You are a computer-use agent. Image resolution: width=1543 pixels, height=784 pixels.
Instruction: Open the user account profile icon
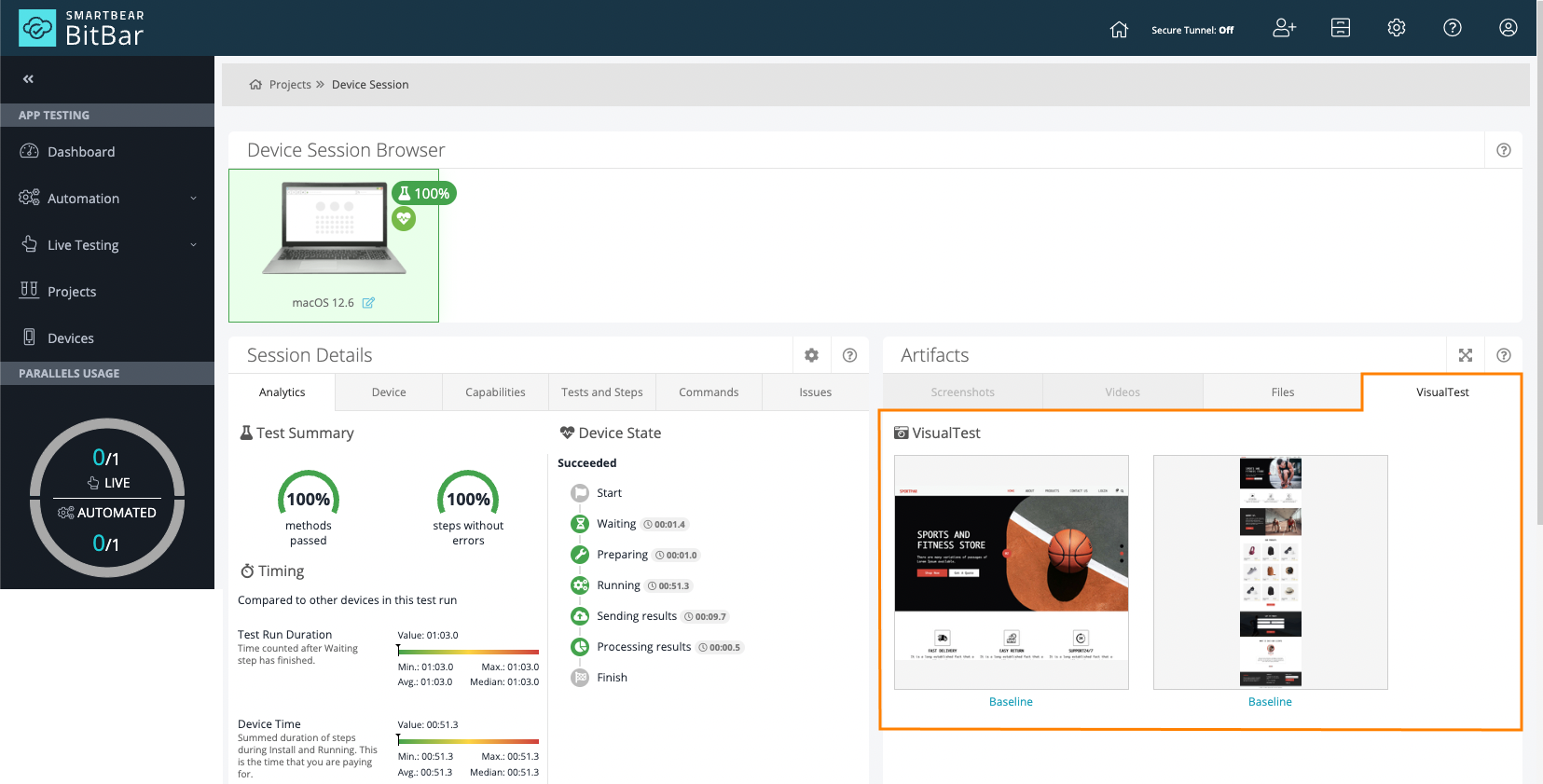coord(1508,28)
